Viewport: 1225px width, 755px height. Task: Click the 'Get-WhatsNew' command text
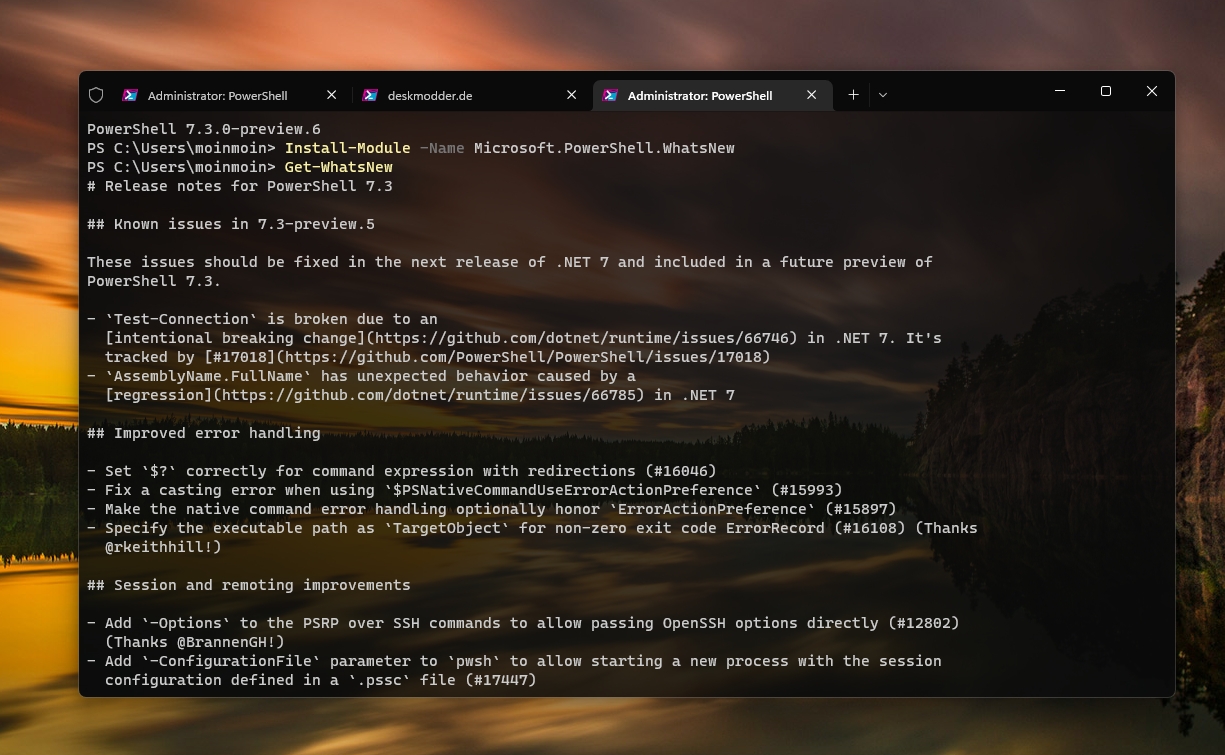coord(339,167)
